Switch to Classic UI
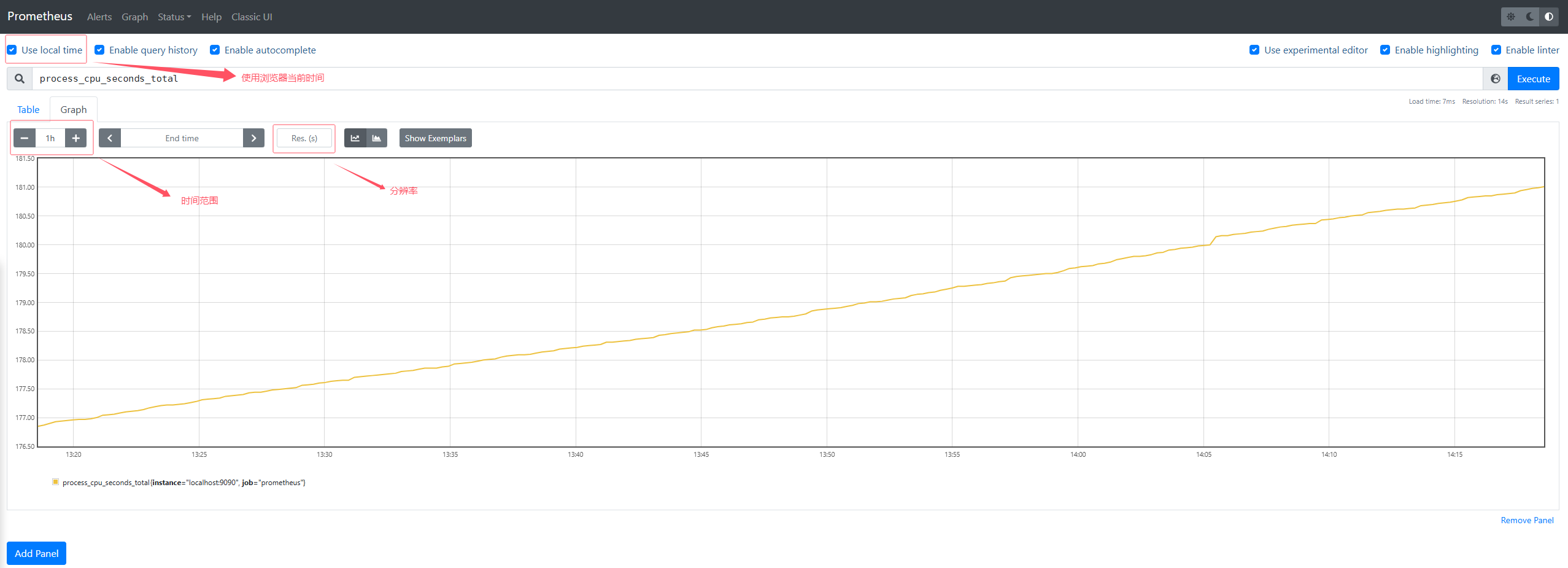1568x568 pixels. click(x=252, y=17)
